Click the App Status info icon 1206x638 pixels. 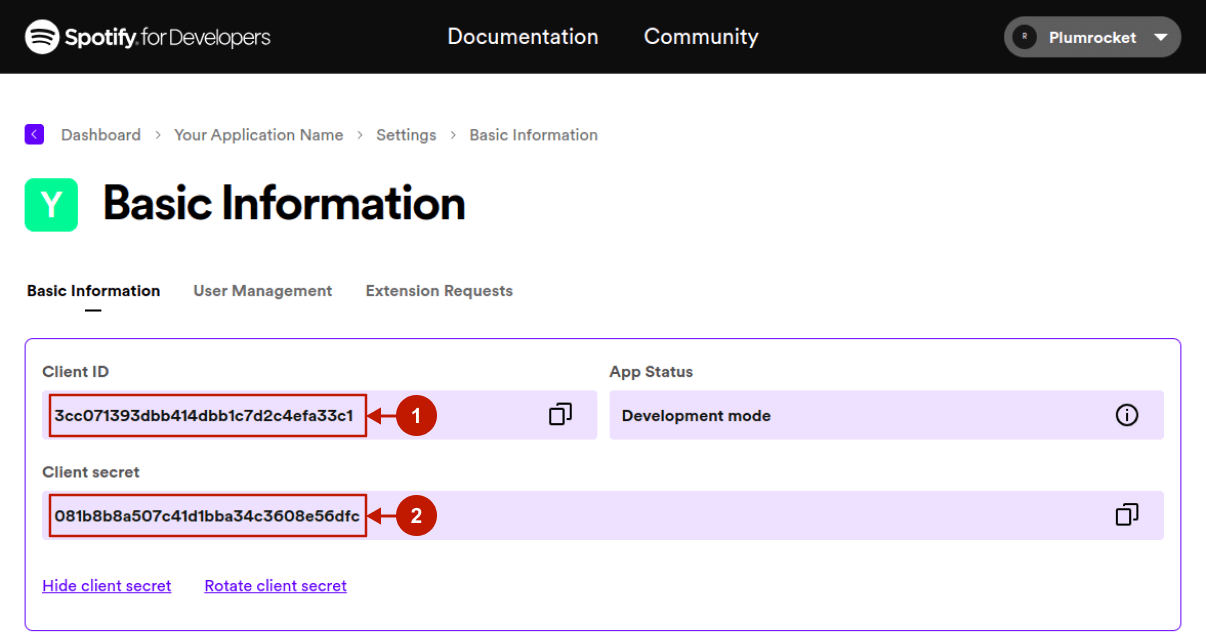[x=1127, y=415]
